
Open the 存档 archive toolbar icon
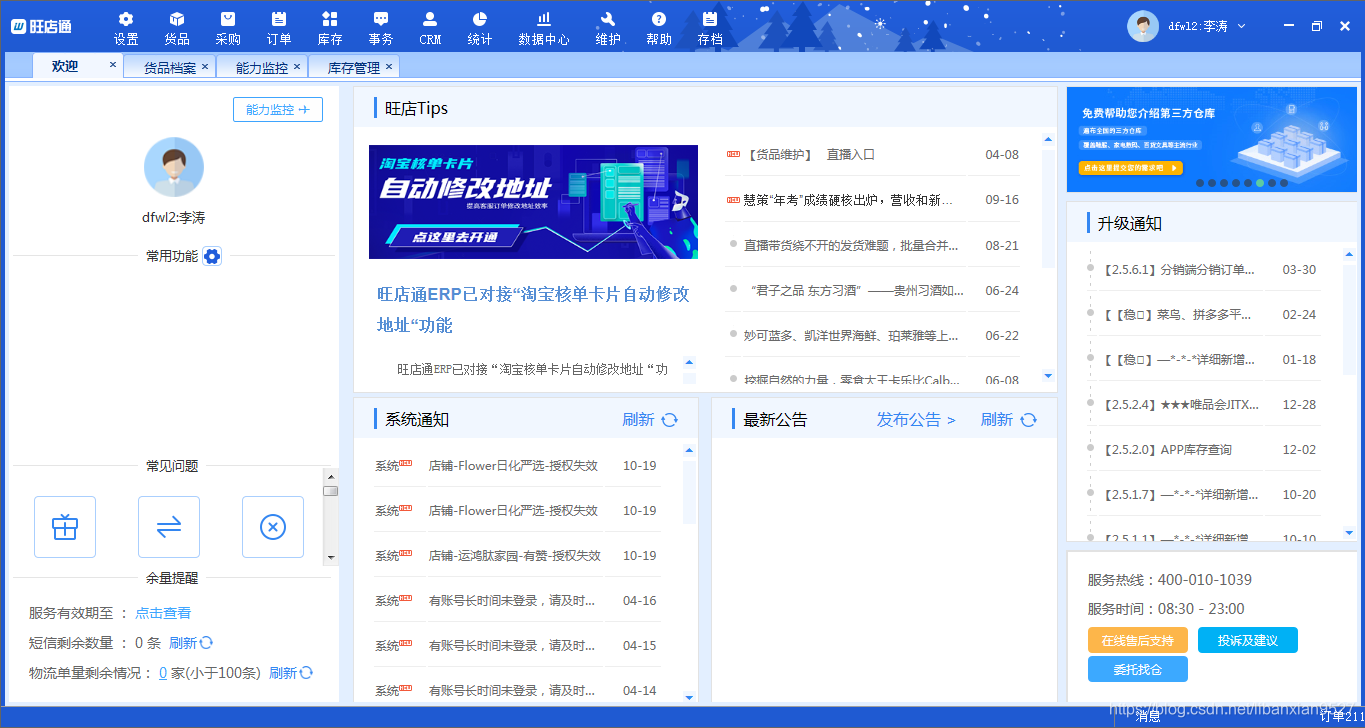pos(710,29)
